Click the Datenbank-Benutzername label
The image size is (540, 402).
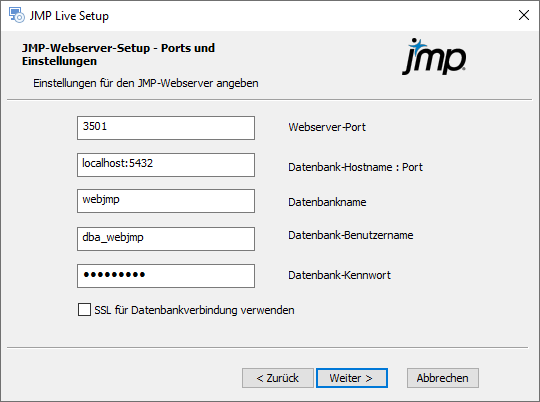tap(351, 235)
